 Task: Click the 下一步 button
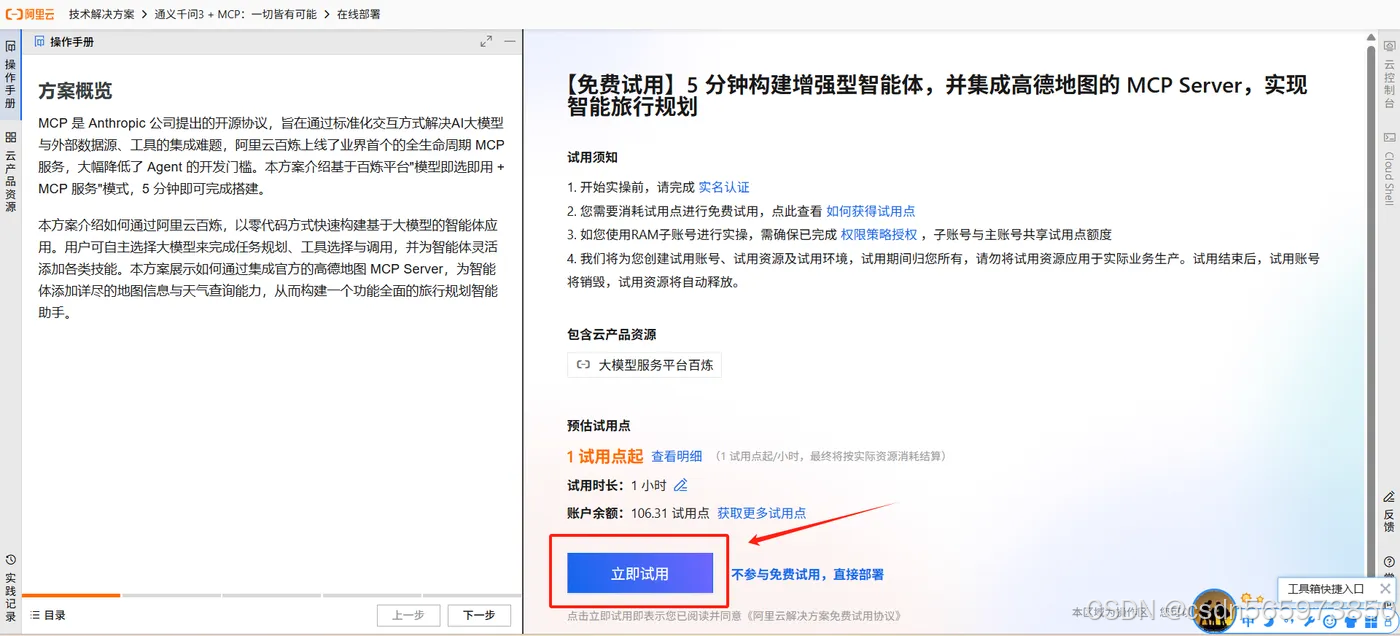[x=479, y=615]
